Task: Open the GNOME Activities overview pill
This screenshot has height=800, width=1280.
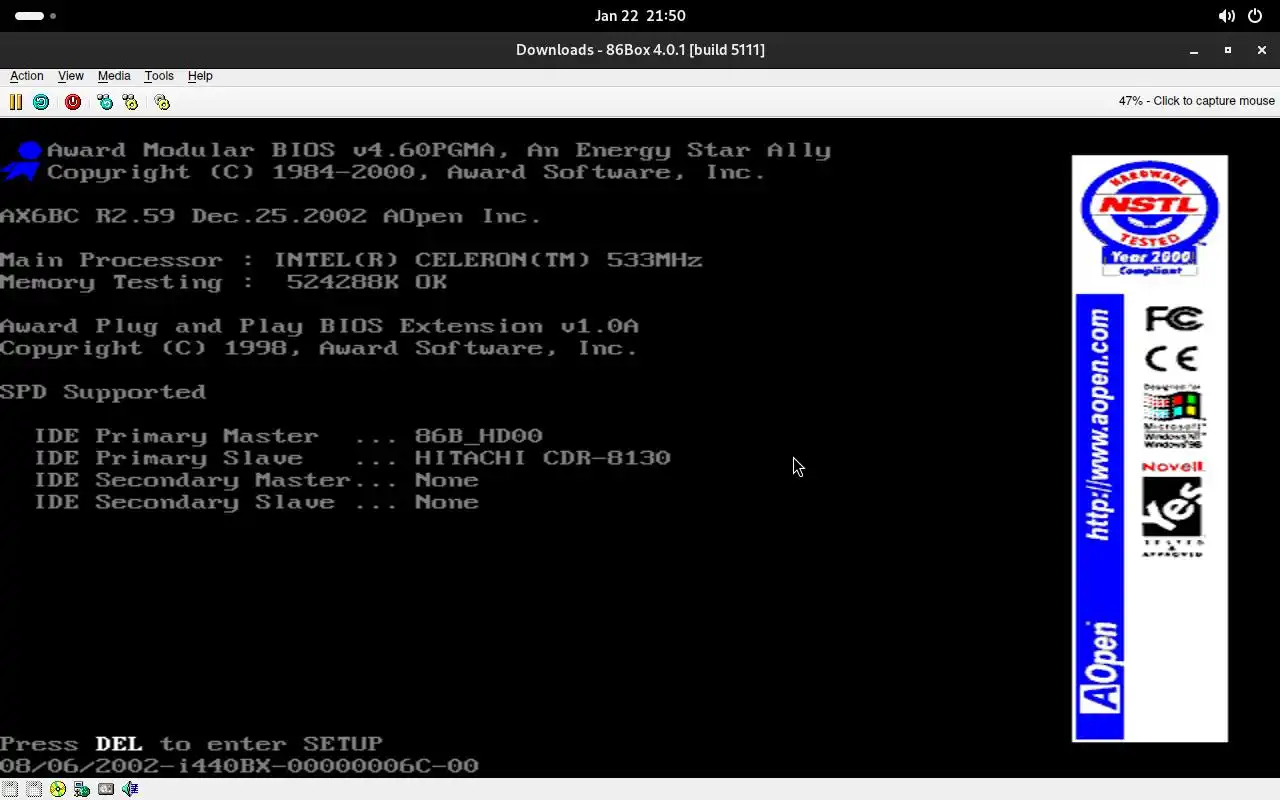Action: coord(35,16)
